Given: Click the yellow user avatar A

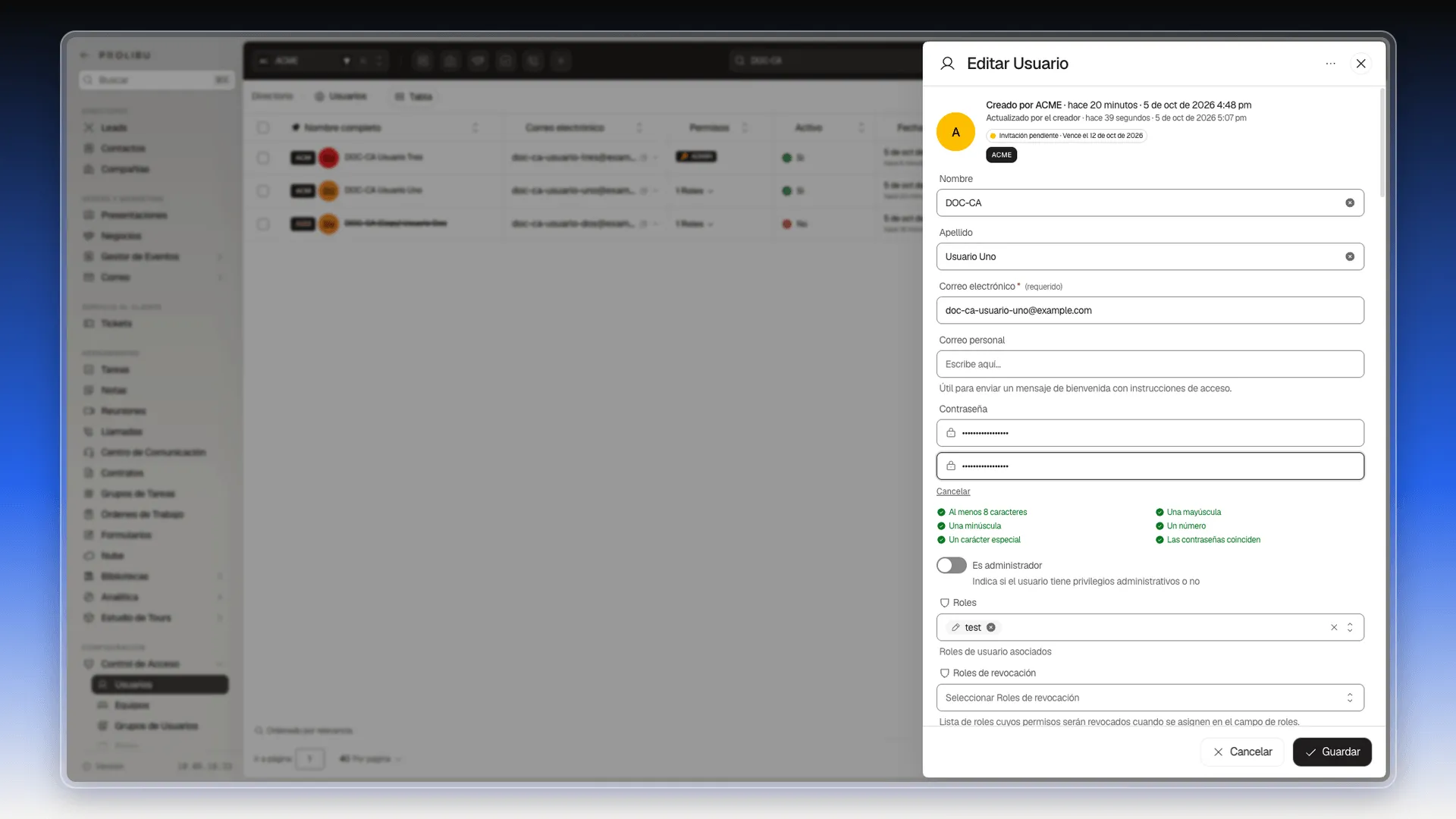Looking at the screenshot, I should click(x=955, y=132).
